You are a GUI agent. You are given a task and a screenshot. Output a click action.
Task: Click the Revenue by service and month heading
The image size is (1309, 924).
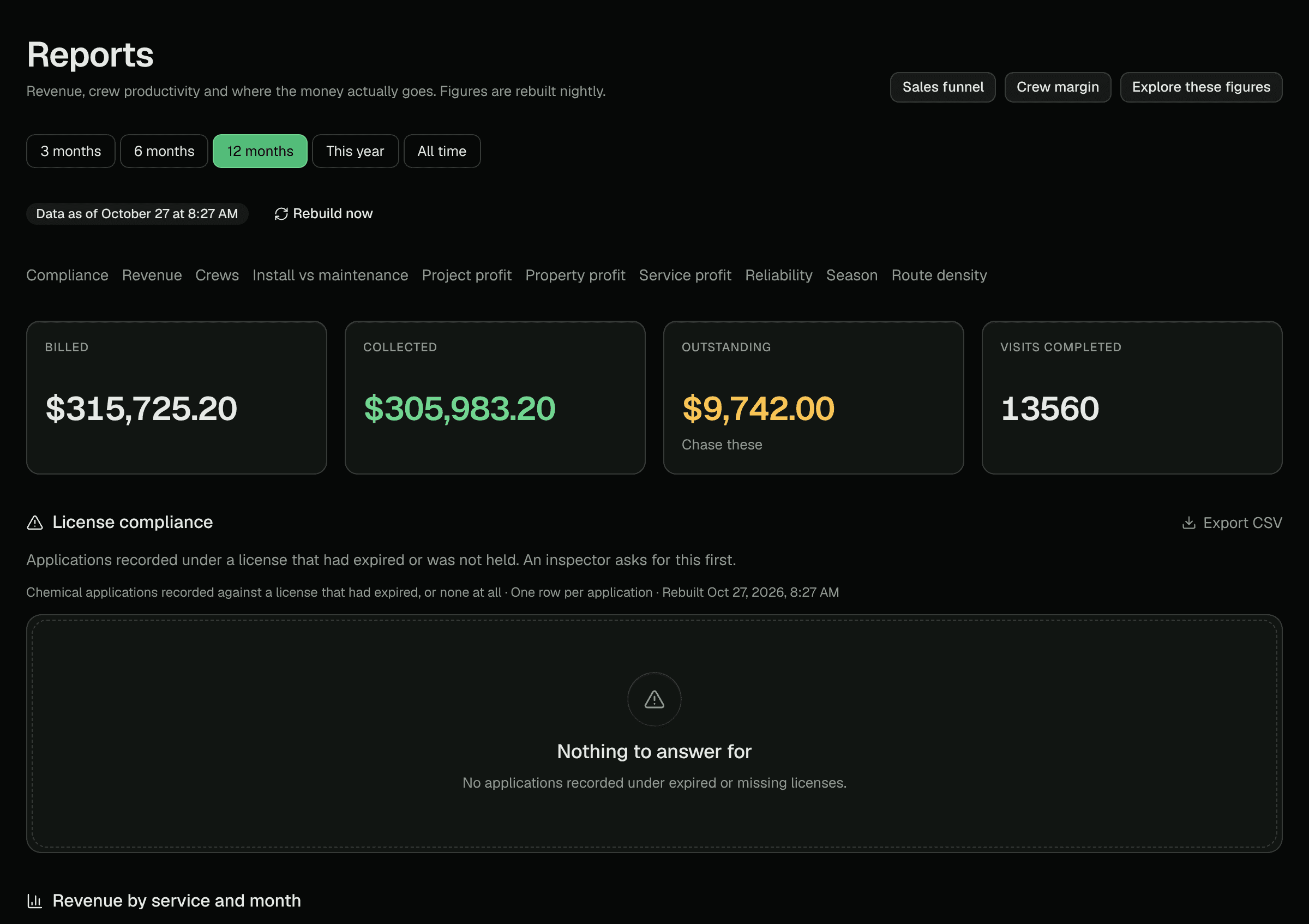tap(177, 901)
